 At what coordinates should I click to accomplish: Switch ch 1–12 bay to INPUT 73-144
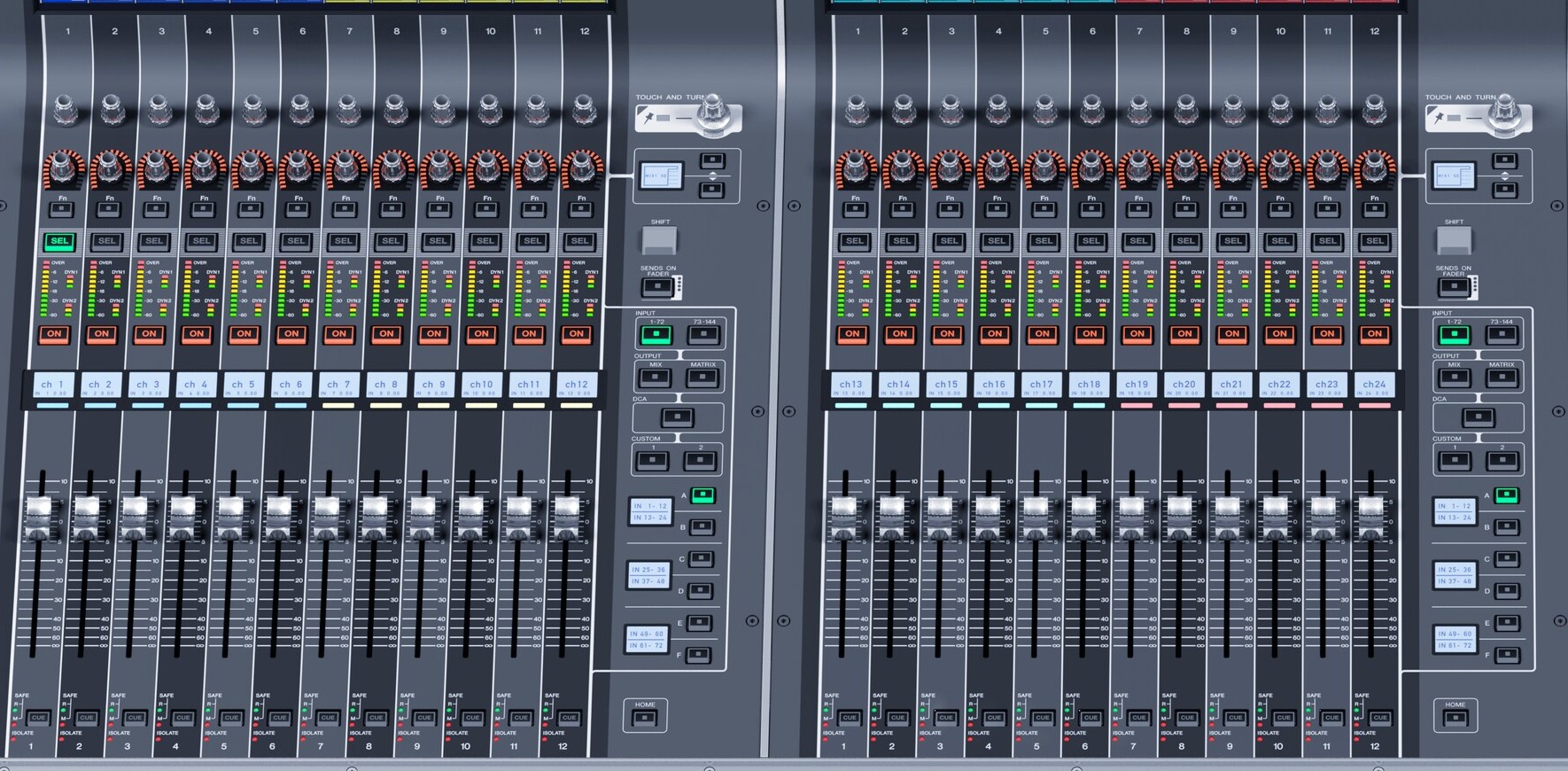703,335
